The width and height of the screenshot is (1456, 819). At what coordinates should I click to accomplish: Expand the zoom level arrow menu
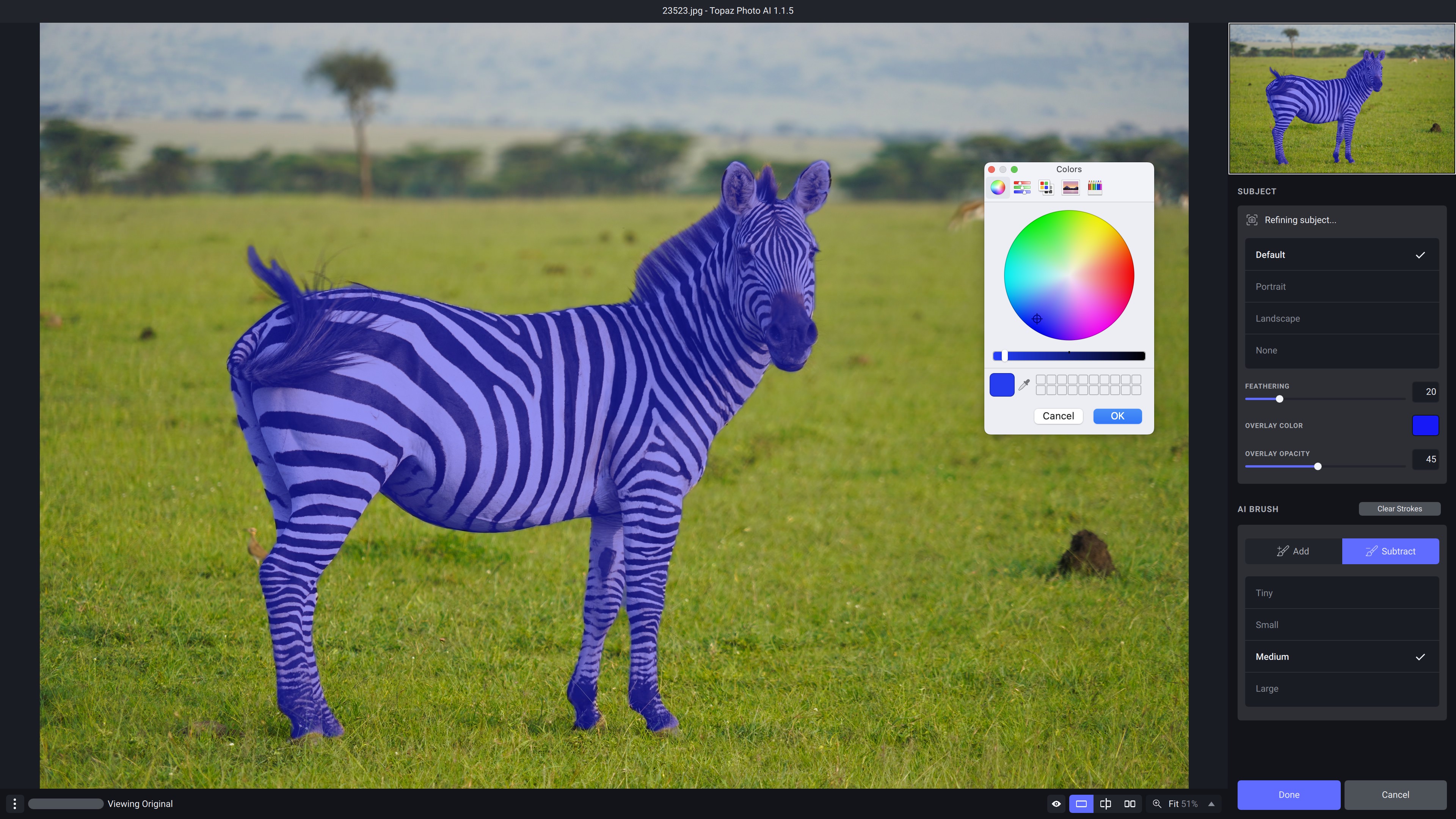(x=1211, y=804)
